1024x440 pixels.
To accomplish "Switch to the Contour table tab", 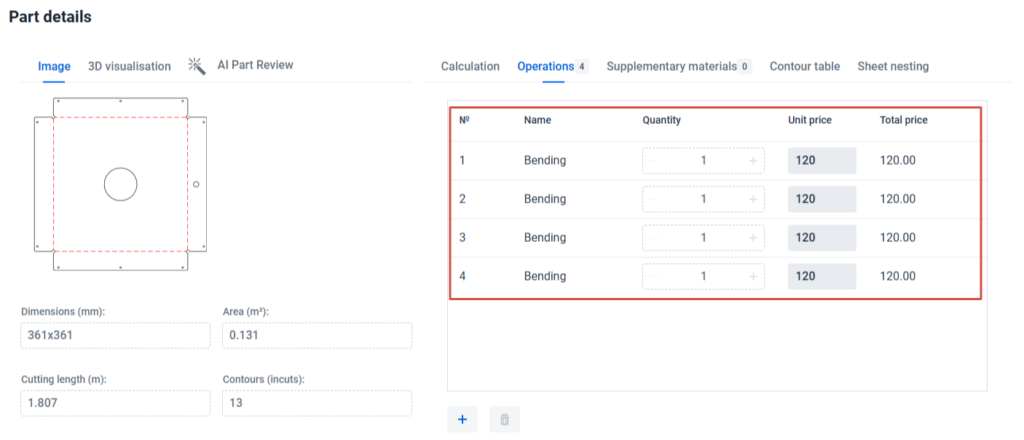I will 804,67.
